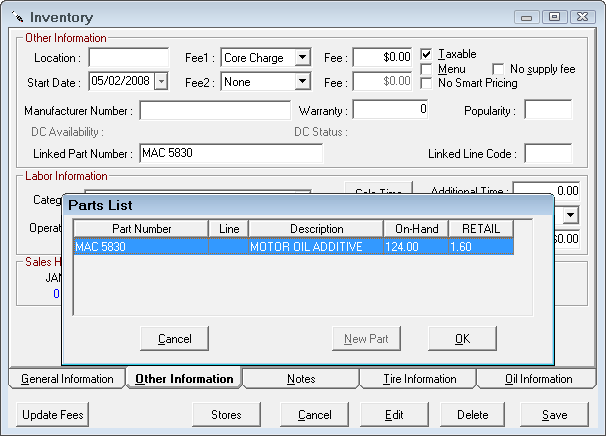606x436 pixels.
Task: Click the Stores button
Action: 226,415
